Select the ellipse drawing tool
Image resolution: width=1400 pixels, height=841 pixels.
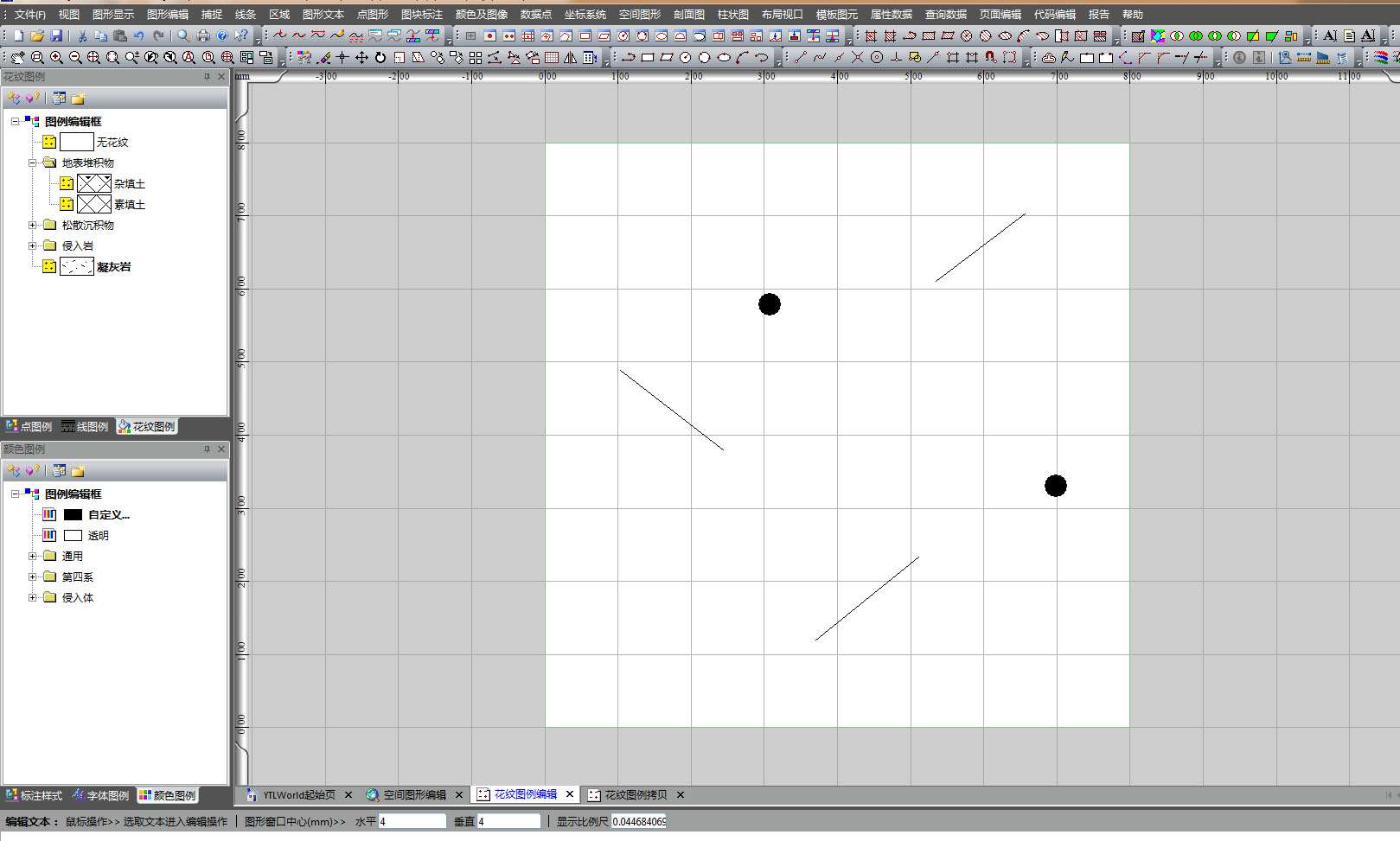point(724,57)
